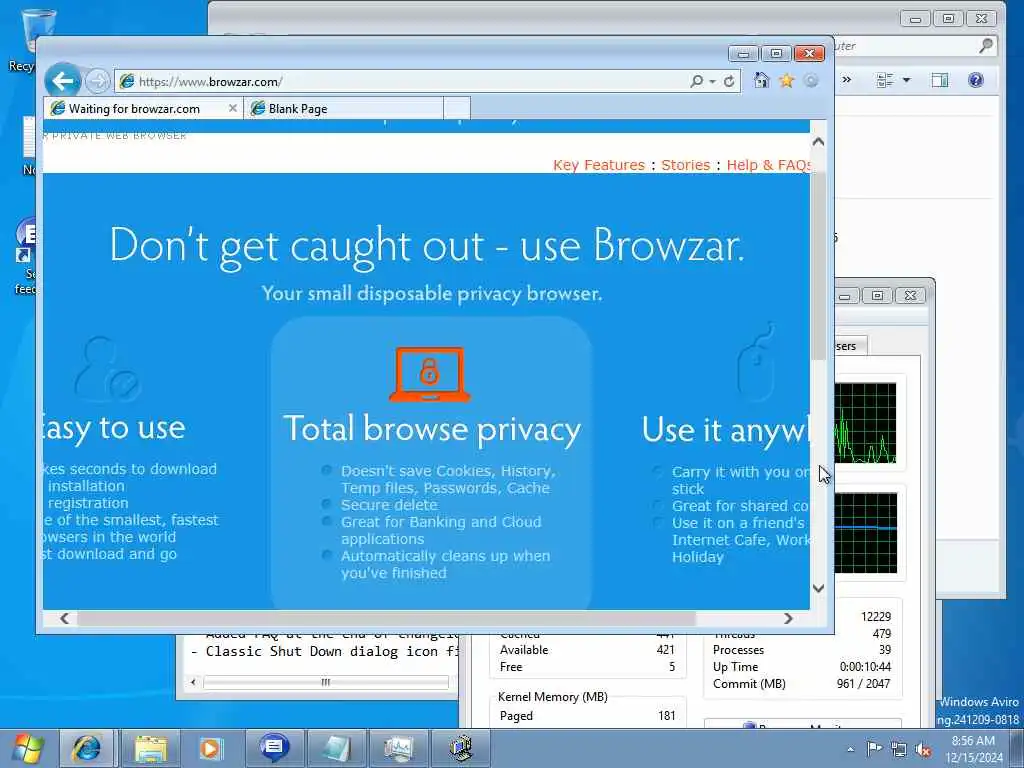Click the Available memory row in Task Manager
The height and width of the screenshot is (768, 1024).
coord(586,650)
